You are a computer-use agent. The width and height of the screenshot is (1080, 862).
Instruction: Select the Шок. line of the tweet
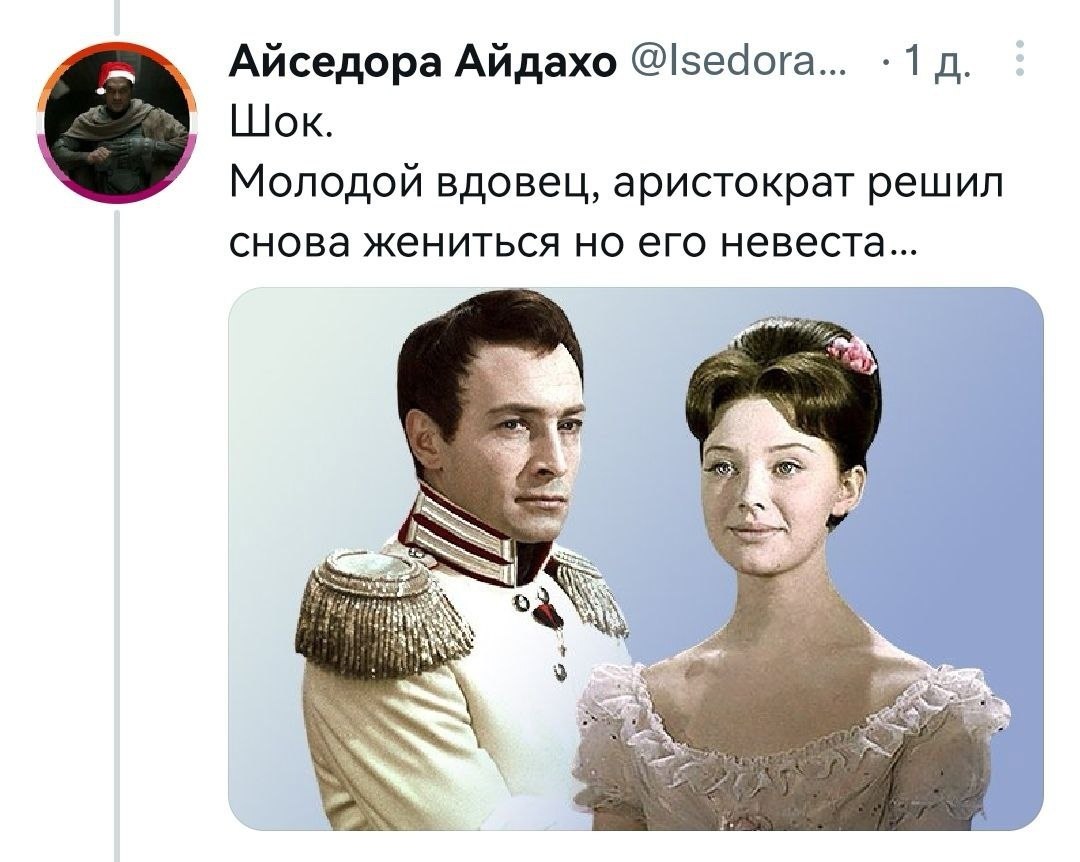281,125
